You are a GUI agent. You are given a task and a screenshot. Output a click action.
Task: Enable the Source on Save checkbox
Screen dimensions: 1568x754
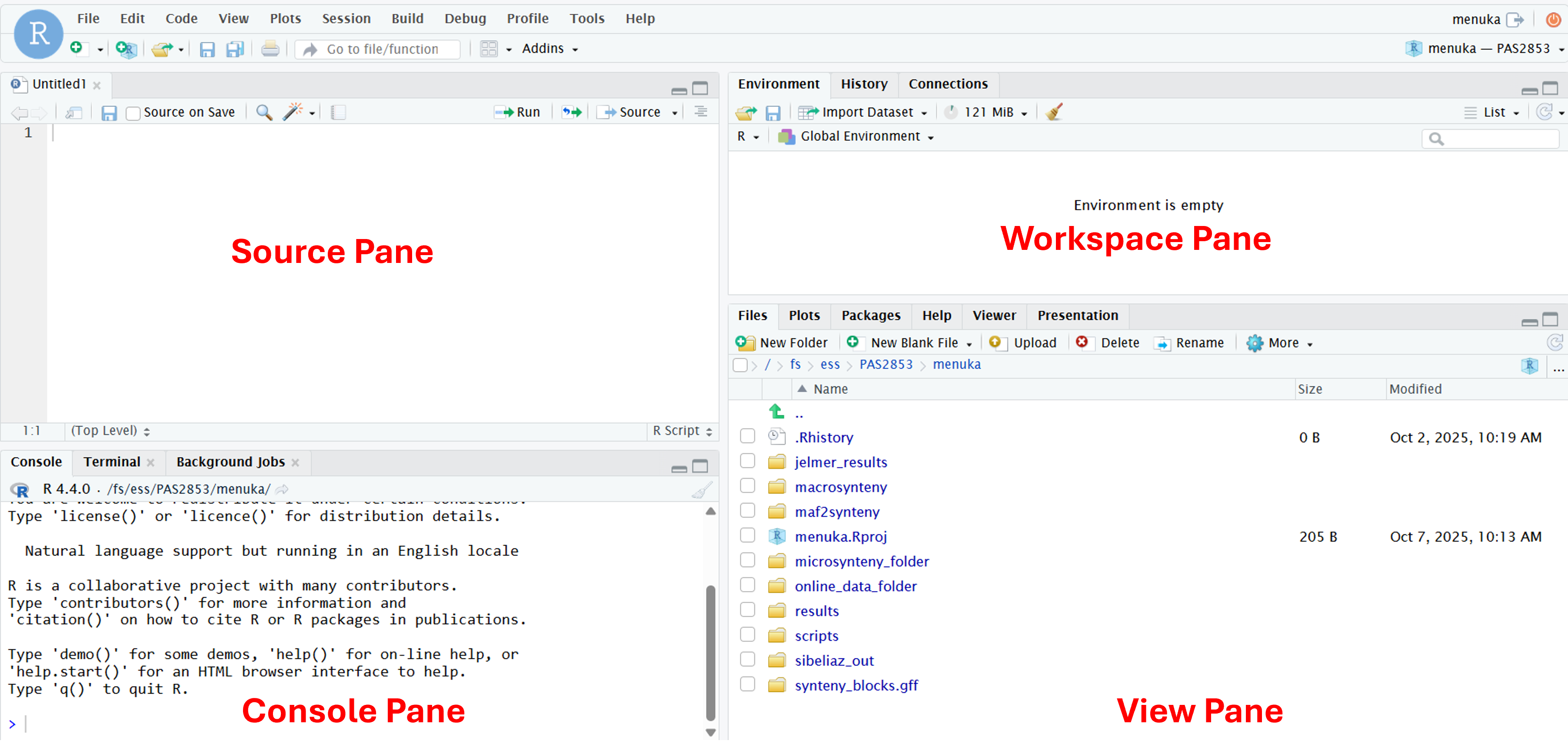click(x=133, y=113)
